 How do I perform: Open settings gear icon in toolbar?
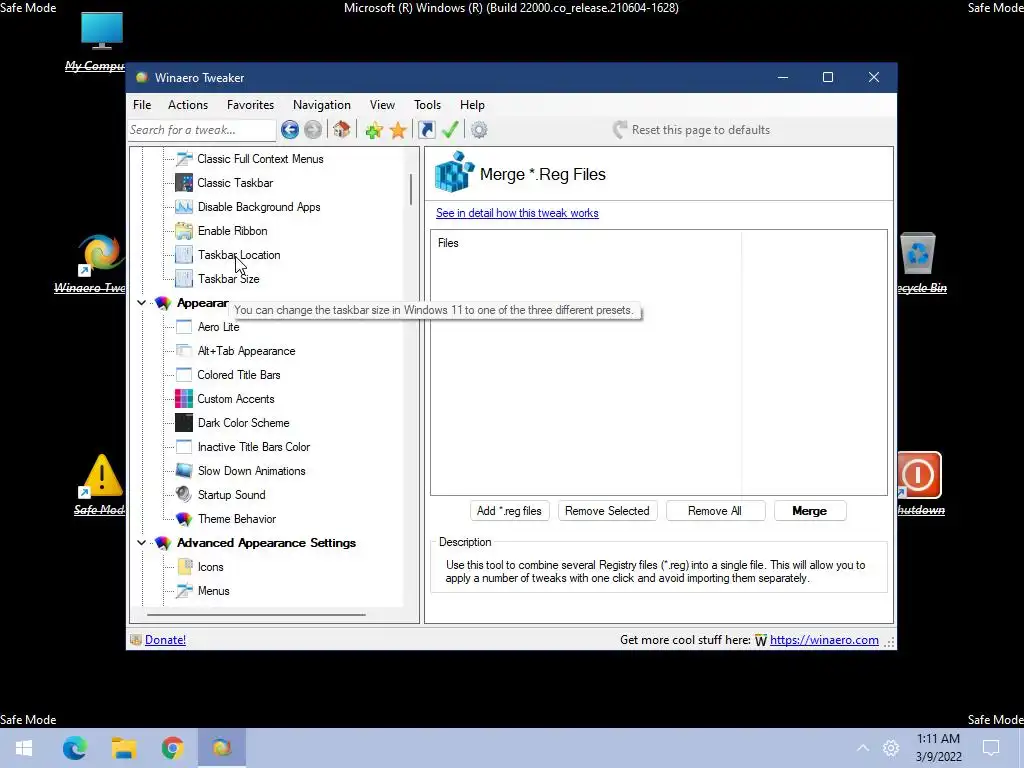coord(479,130)
